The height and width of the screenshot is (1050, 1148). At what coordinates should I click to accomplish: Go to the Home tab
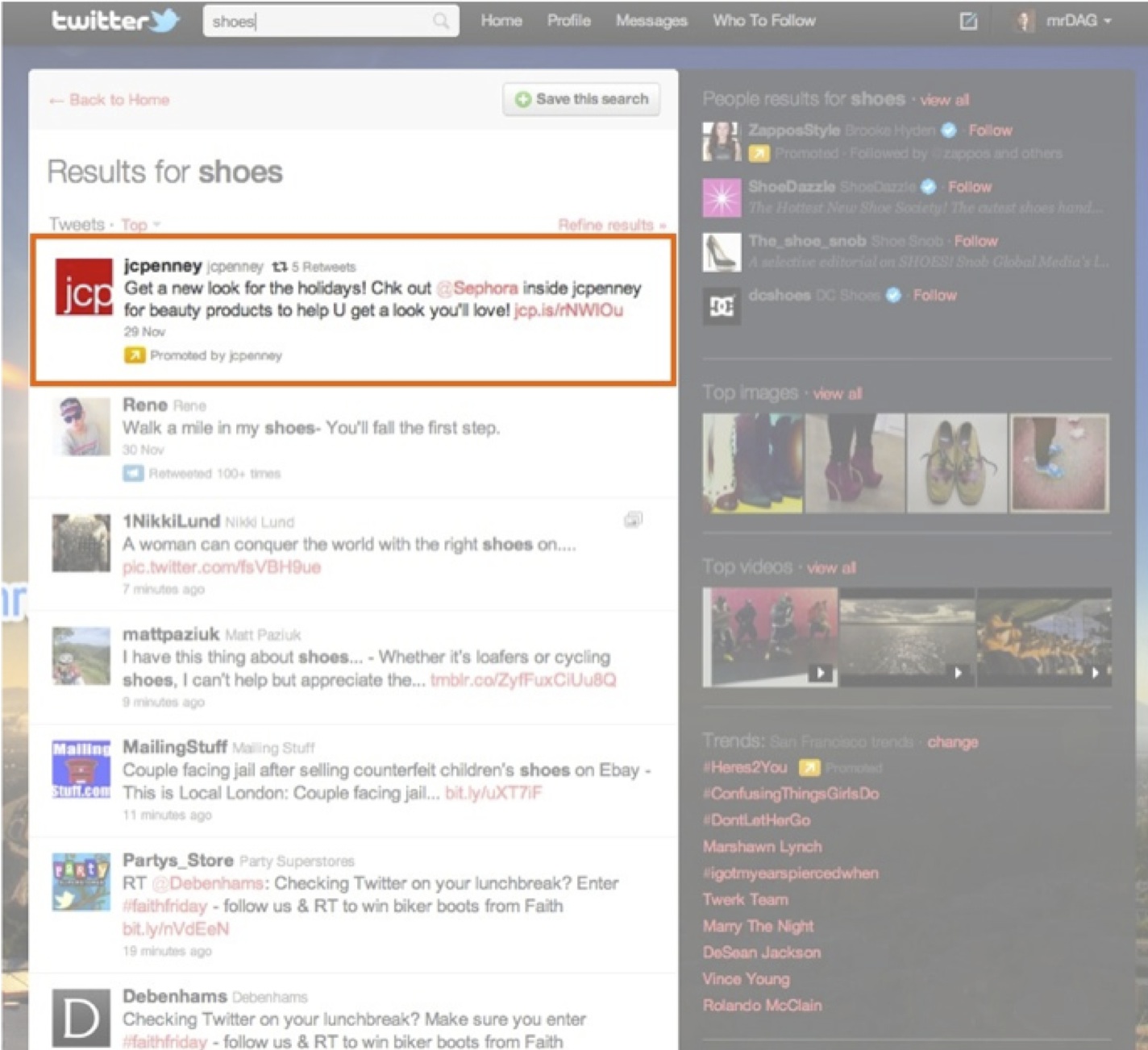[x=501, y=21]
